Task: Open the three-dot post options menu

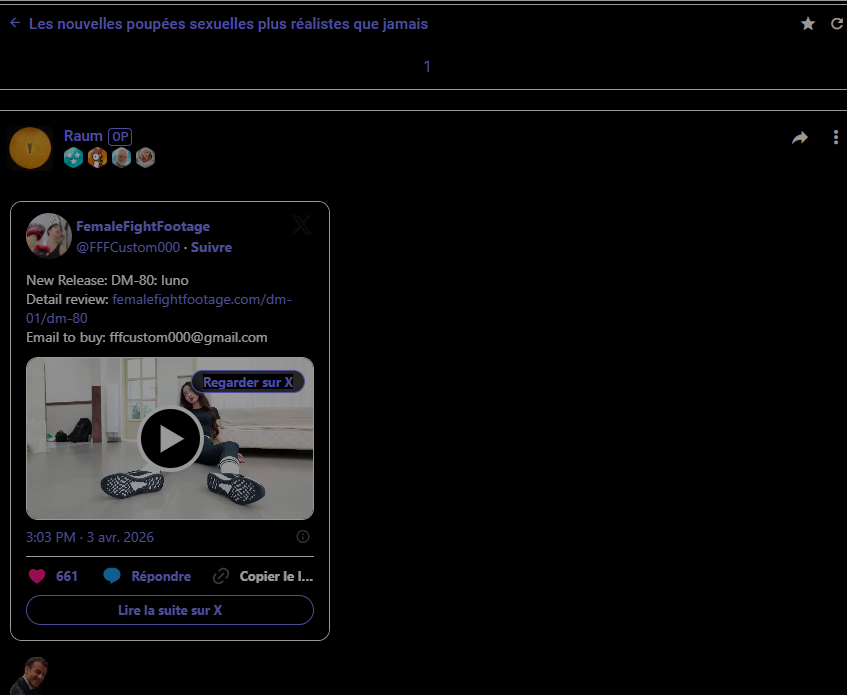Action: pos(836,138)
